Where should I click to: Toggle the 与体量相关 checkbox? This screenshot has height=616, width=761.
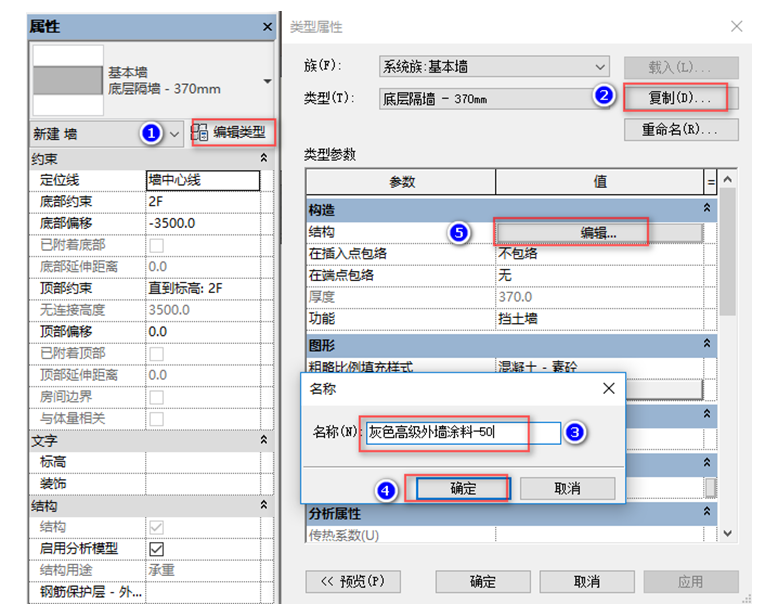pos(156,419)
